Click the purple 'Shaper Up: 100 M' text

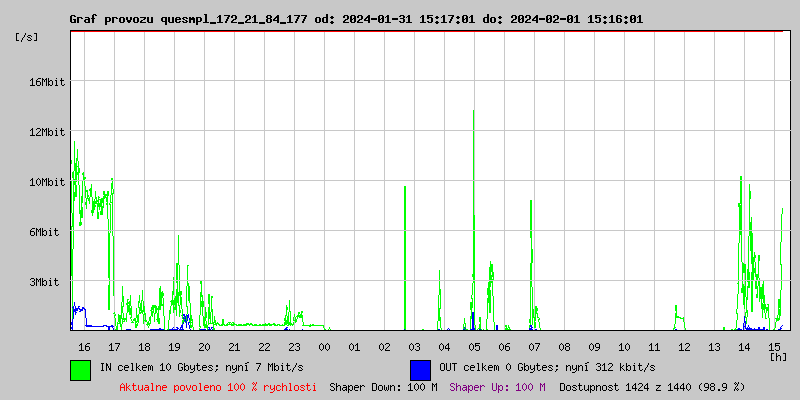tap(497, 387)
